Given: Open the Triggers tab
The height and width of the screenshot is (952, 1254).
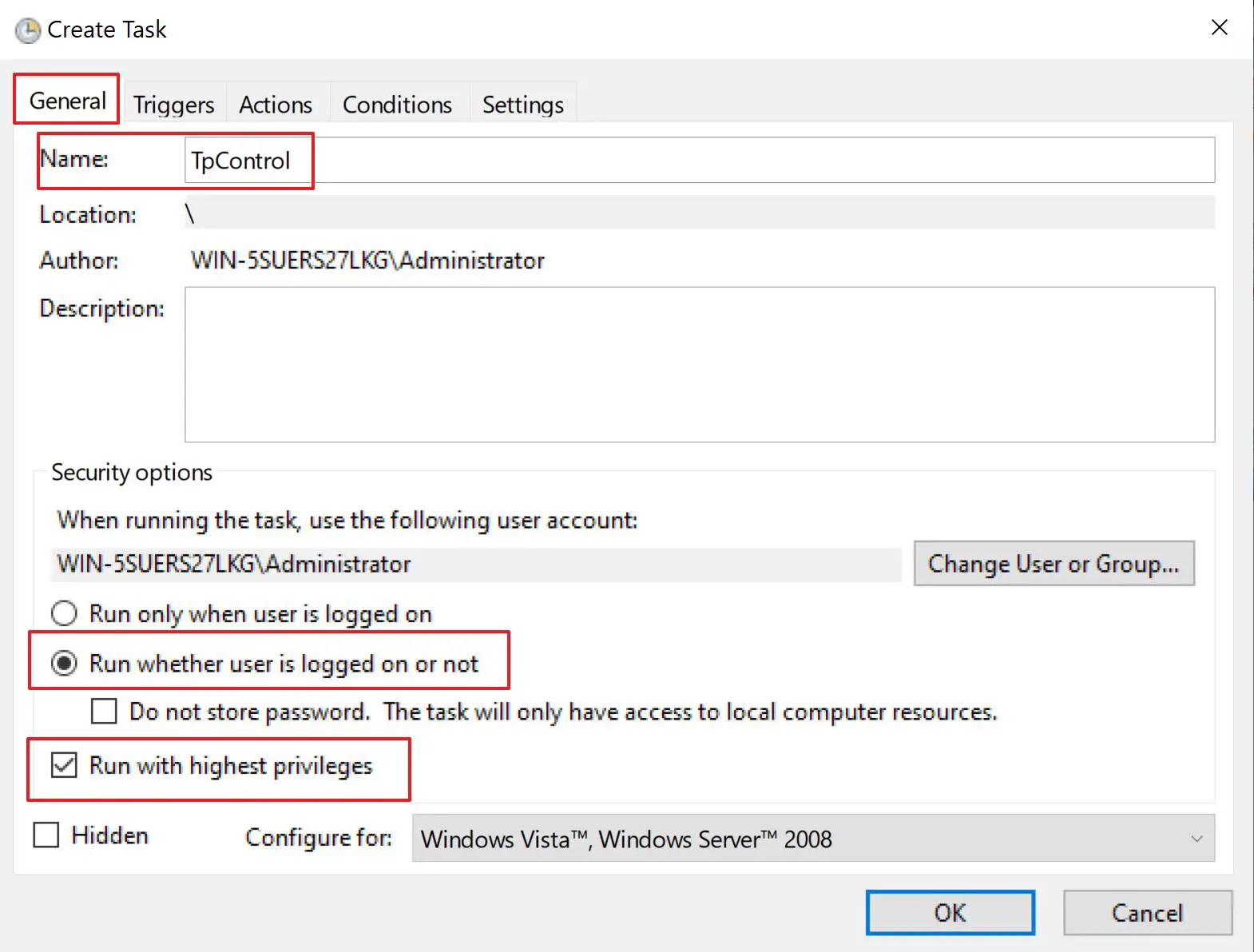Looking at the screenshot, I should 173,105.
